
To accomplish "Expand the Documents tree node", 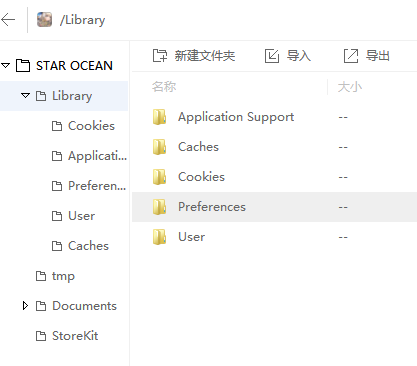I will [x=25, y=306].
